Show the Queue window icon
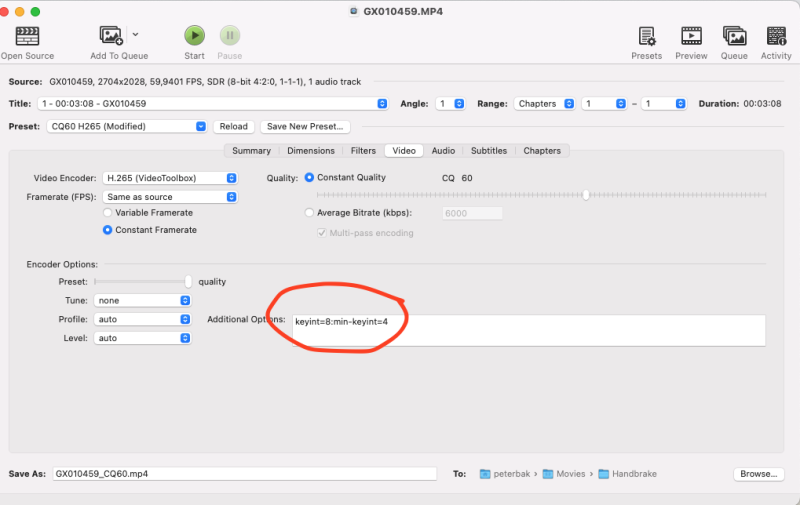Screen dimensions: 800x505 (x=734, y=36)
